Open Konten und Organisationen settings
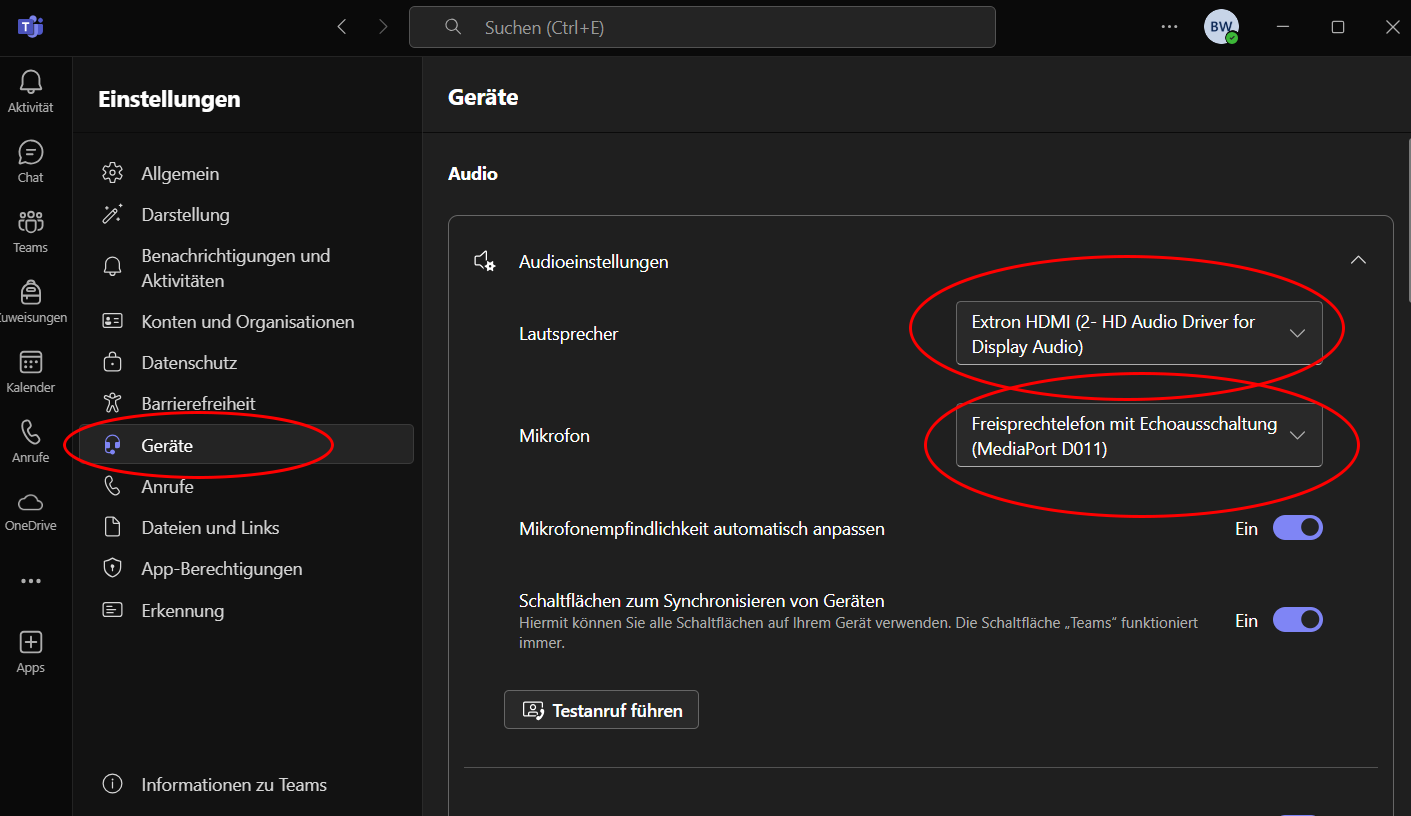 pos(246,321)
